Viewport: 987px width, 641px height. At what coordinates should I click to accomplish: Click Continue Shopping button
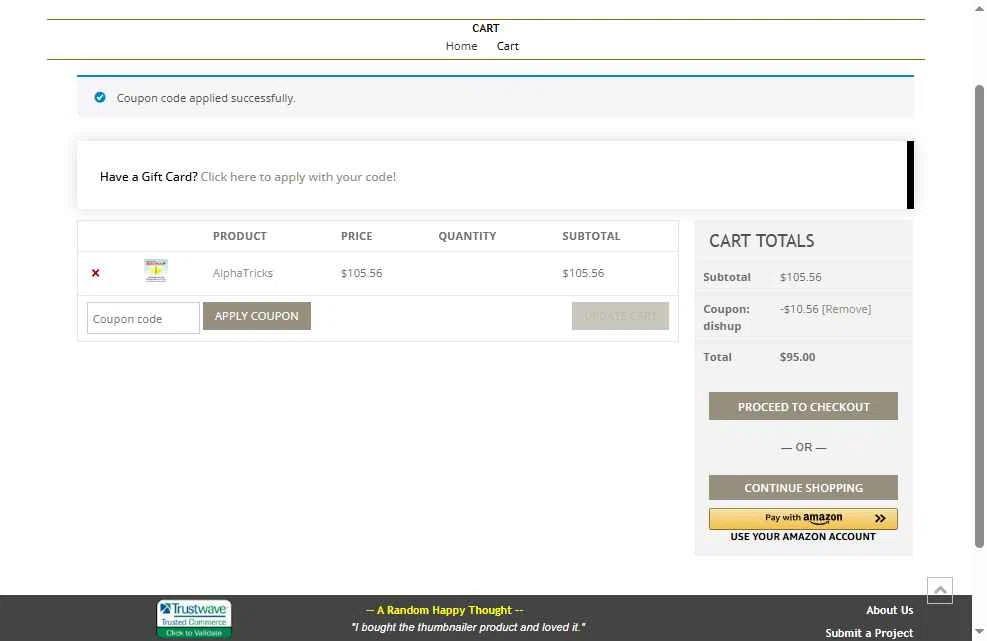(x=803, y=487)
